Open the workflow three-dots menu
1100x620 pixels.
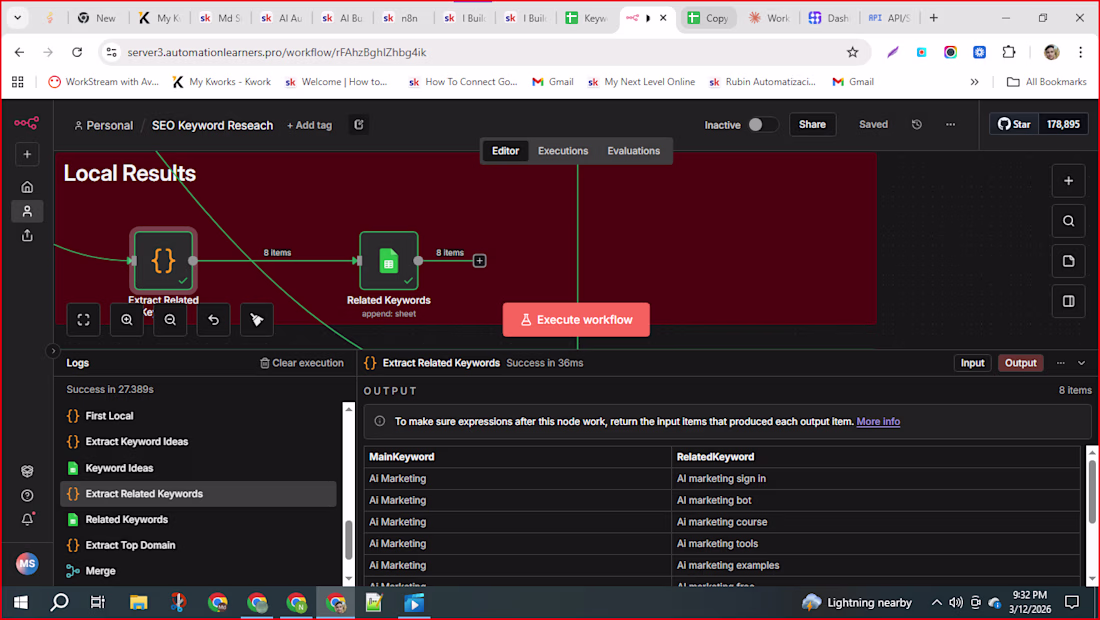[x=951, y=124]
